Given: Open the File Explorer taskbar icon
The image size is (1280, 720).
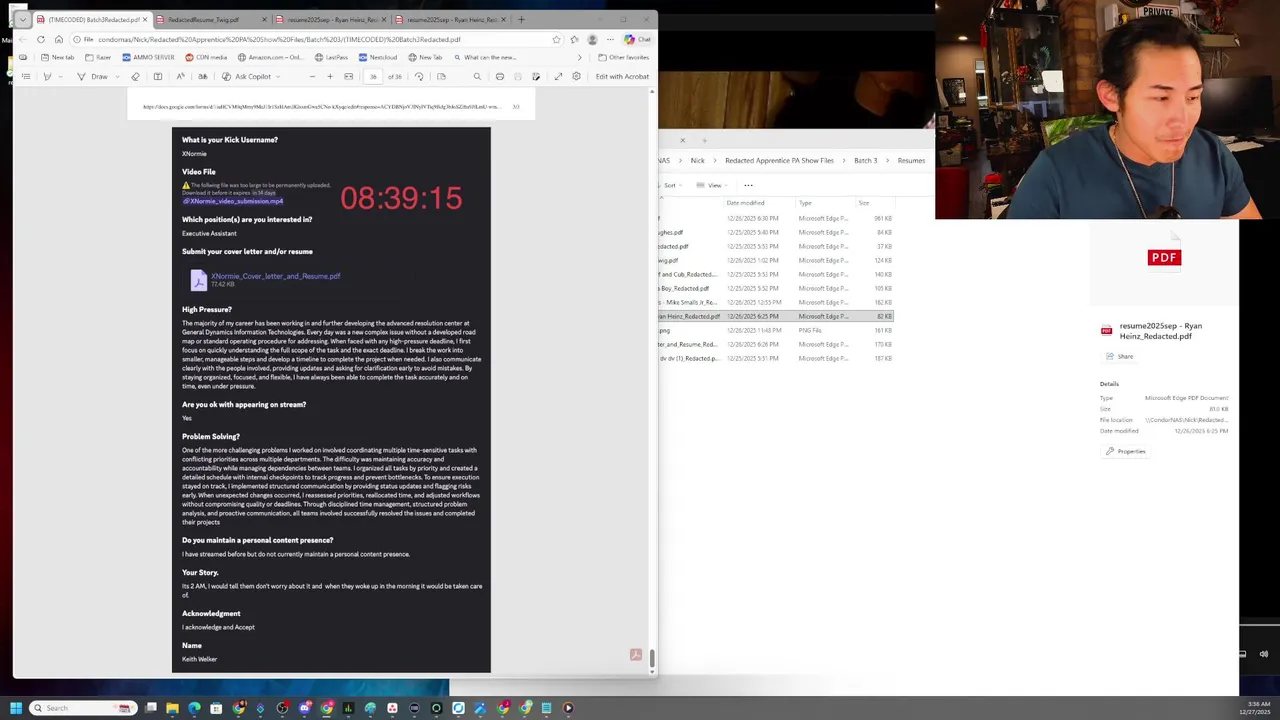Looking at the screenshot, I should [x=172, y=708].
